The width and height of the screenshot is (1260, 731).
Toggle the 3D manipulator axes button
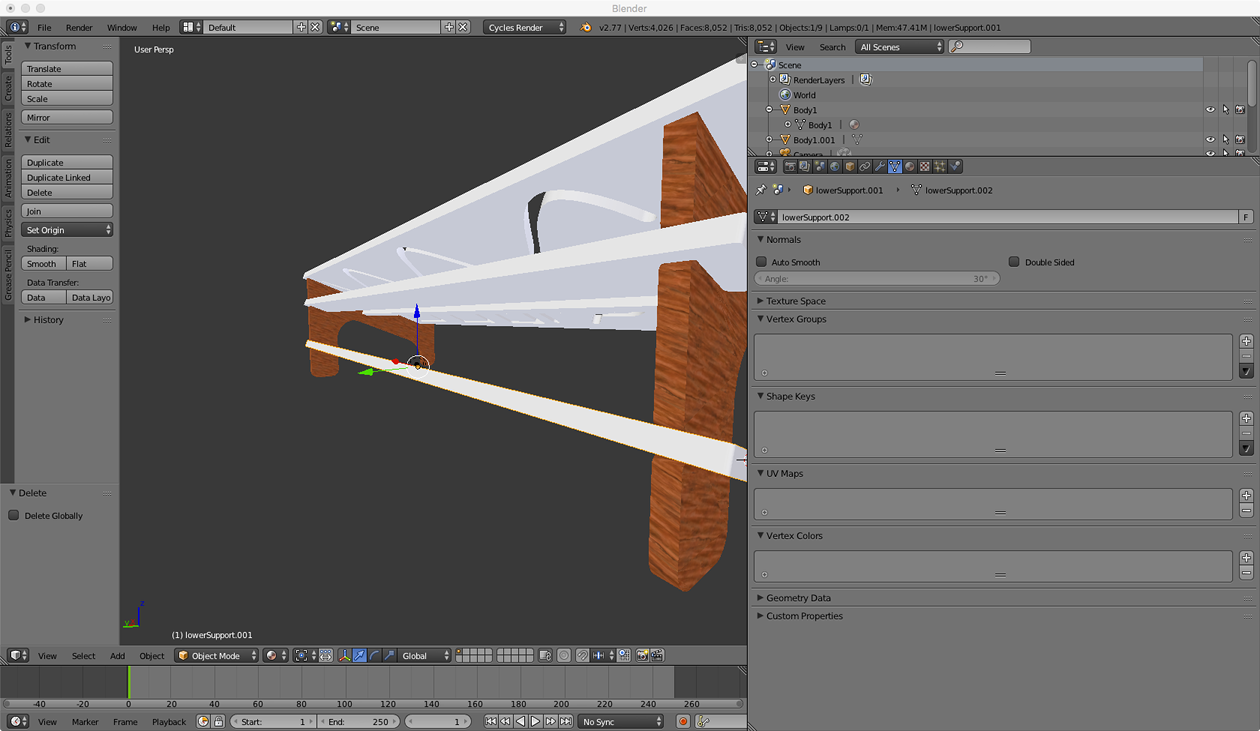click(345, 656)
